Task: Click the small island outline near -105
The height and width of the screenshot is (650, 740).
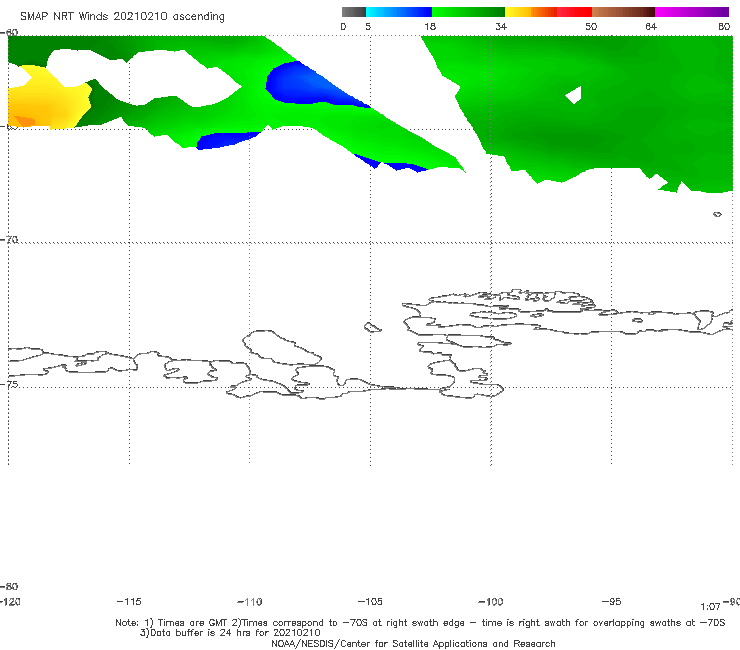Action: [x=372, y=327]
